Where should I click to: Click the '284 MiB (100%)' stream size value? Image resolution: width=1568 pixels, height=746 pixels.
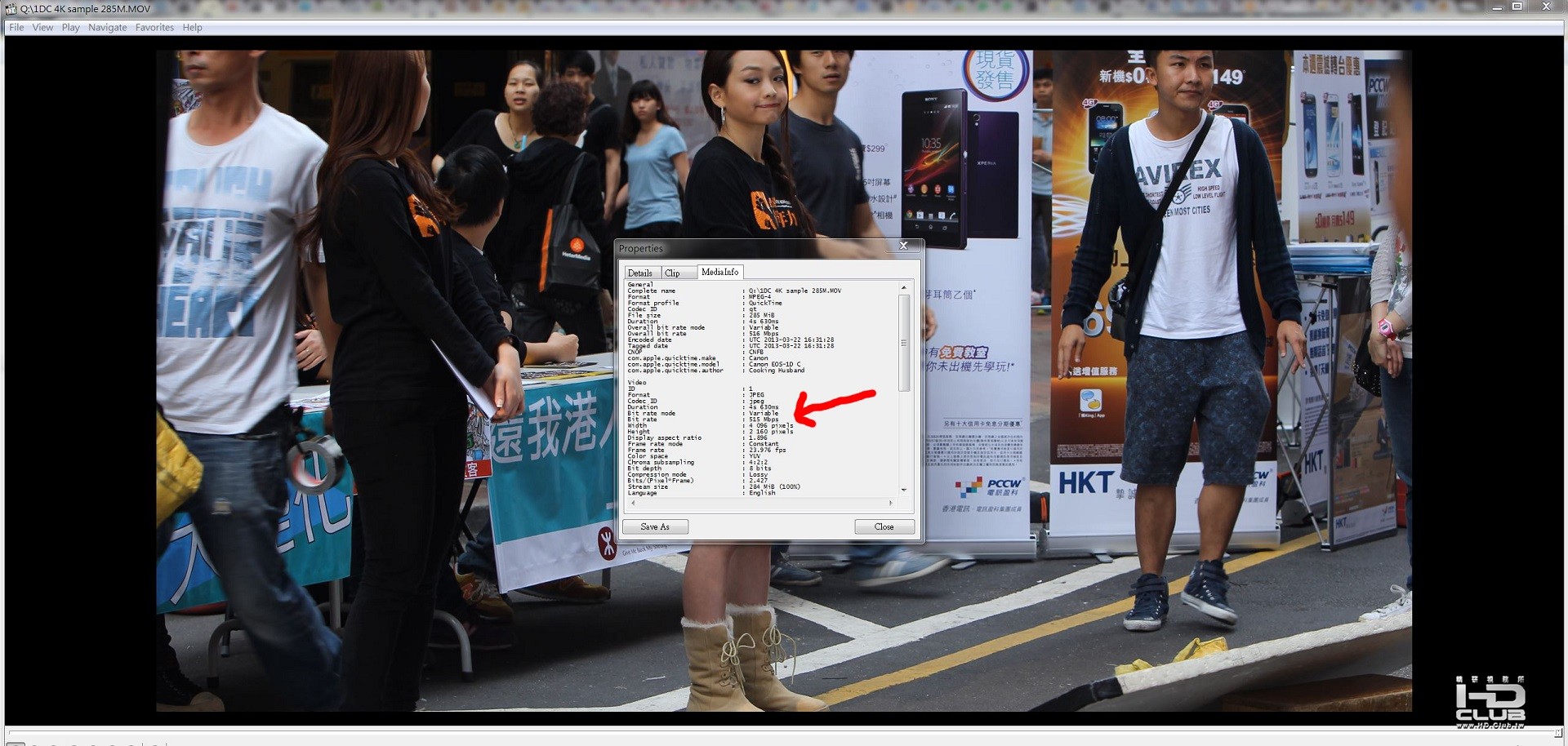(x=774, y=487)
